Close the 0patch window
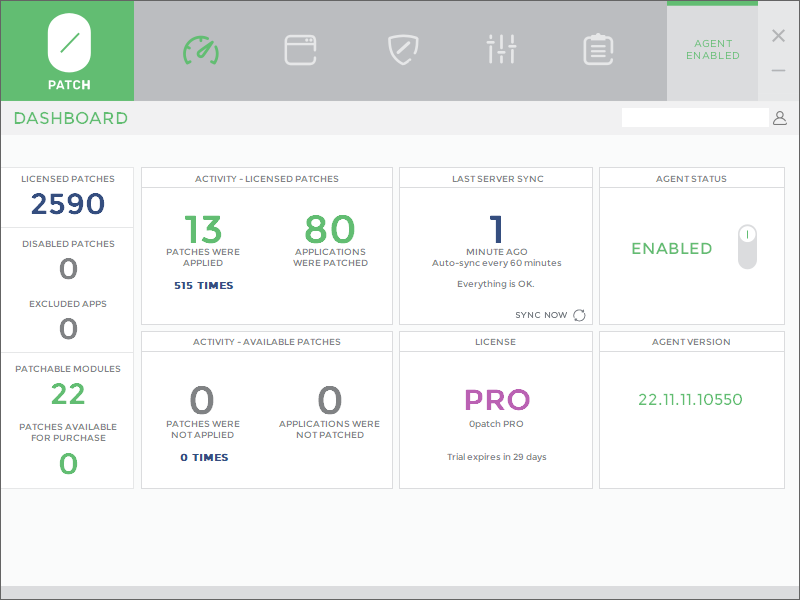 [778, 36]
